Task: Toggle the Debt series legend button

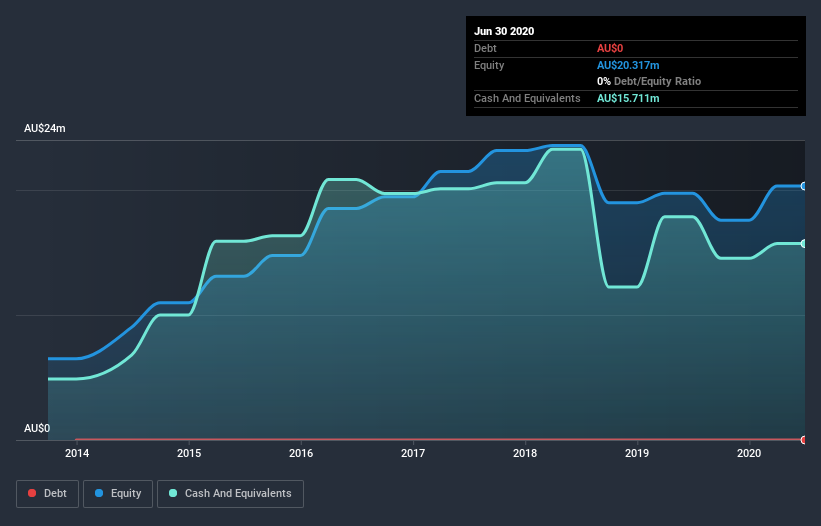Action: (47, 494)
